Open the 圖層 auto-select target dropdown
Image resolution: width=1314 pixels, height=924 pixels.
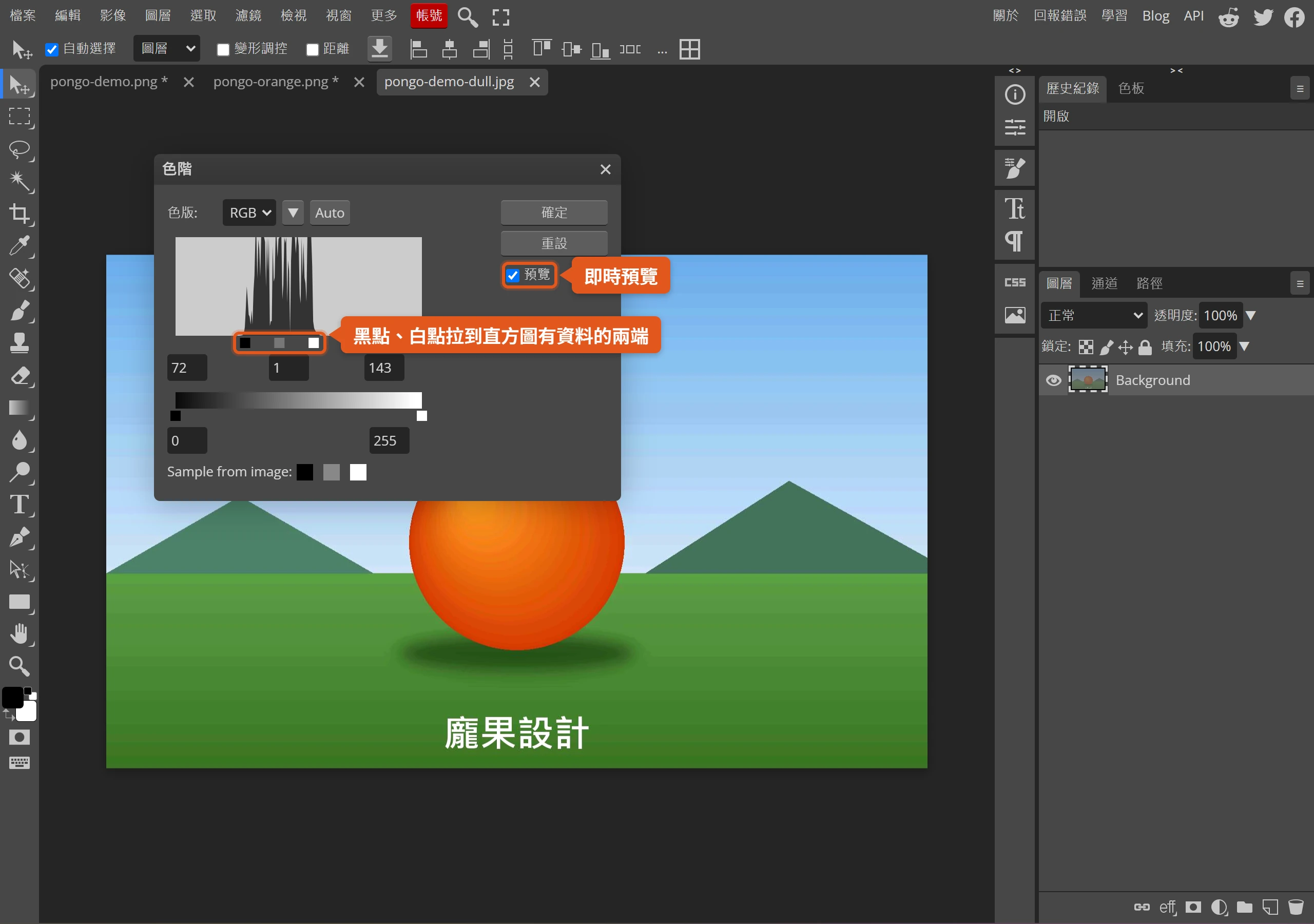(x=166, y=49)
